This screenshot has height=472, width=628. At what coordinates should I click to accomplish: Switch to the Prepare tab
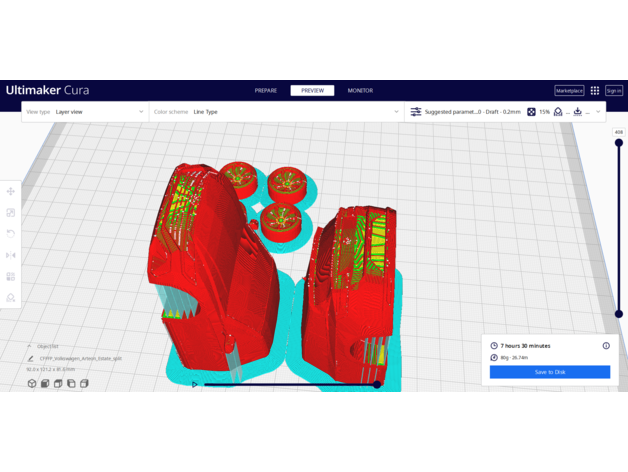click(266, 90)
